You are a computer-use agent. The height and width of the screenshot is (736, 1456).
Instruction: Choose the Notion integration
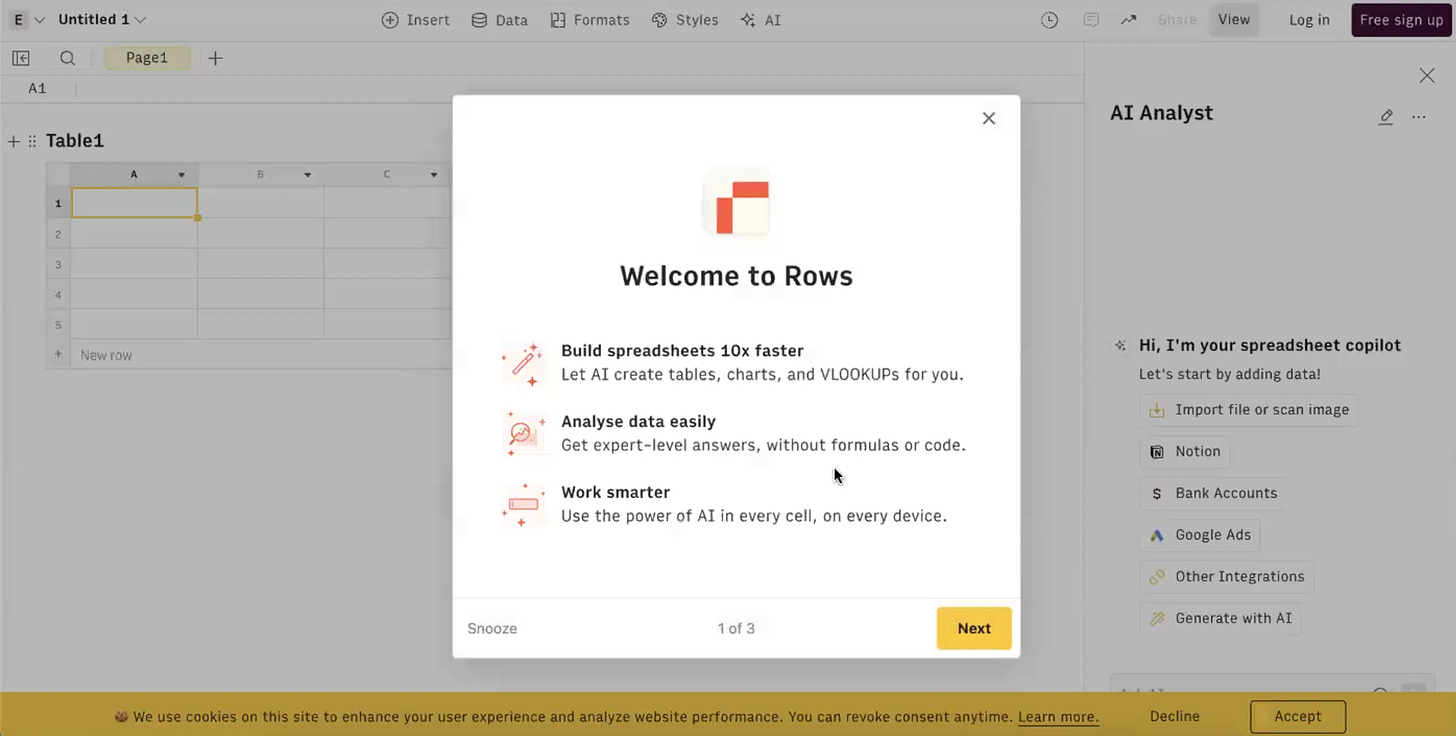click(x=1185, y=452)
